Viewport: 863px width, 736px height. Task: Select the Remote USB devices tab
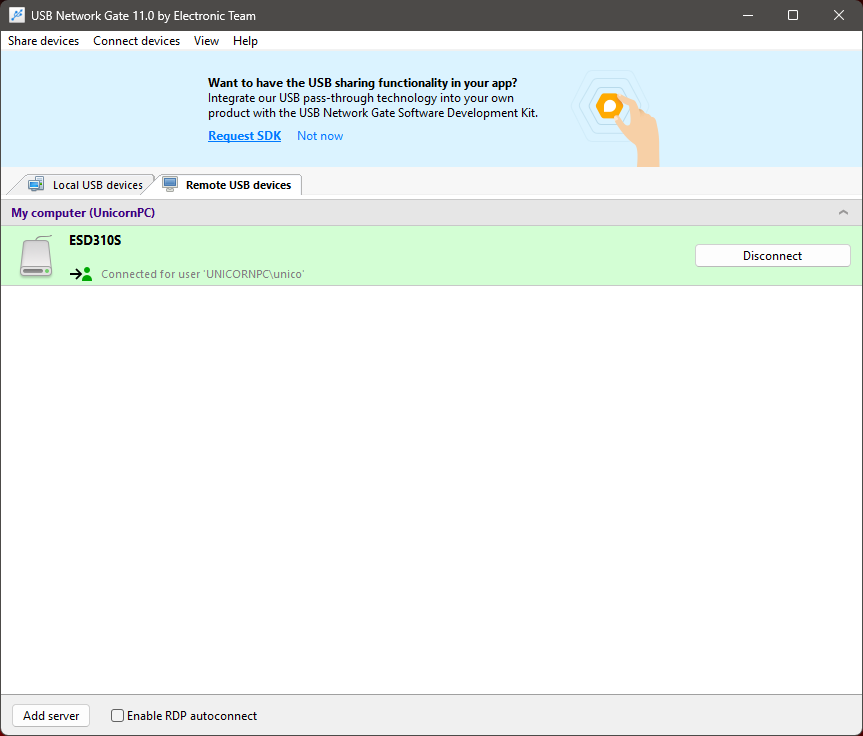point(238,185)
